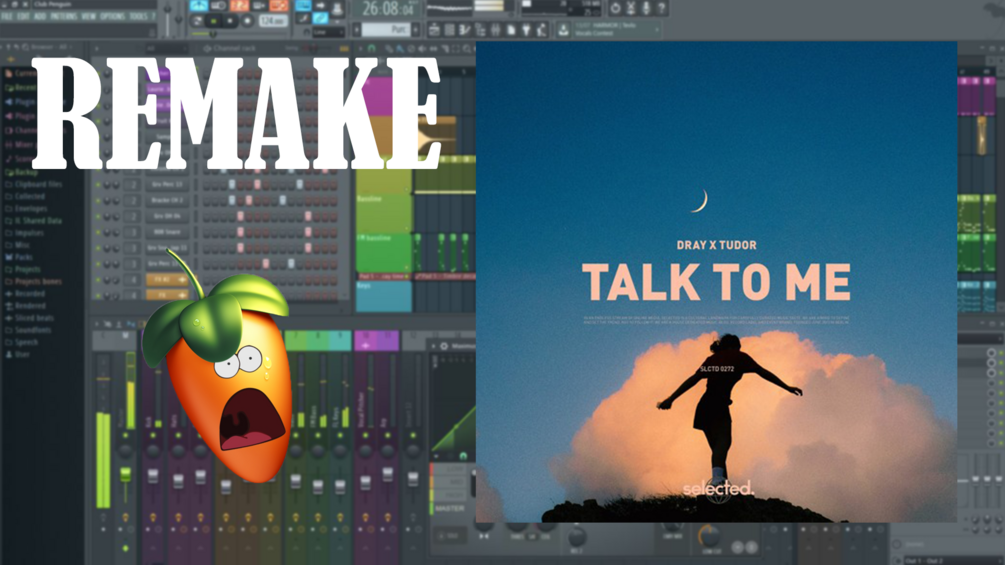The image size is (1005, 565).
Task: Click previous pattern arrow left of selector
Action: point(357,30)
